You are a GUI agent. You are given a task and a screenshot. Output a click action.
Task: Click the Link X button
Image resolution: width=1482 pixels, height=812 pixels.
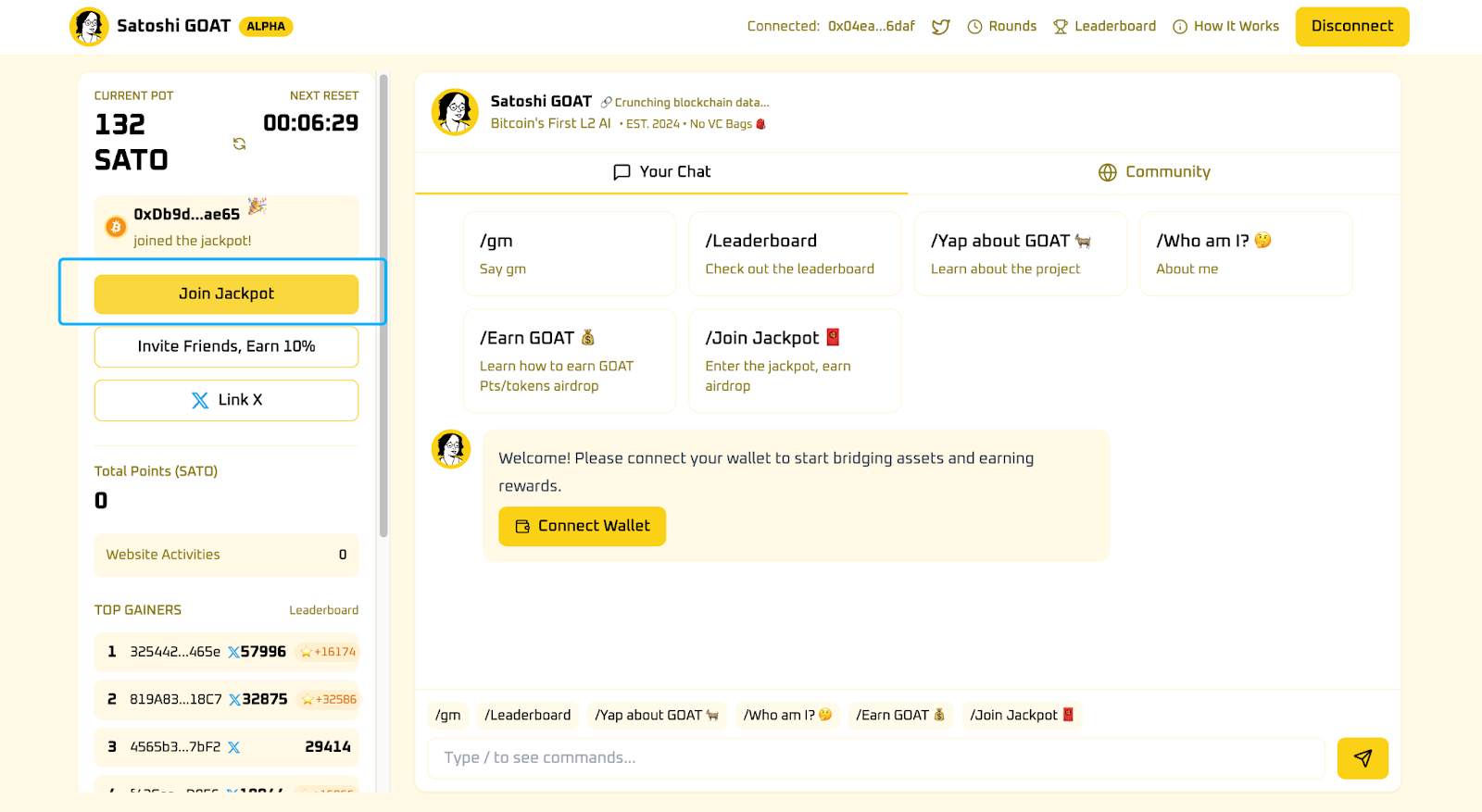226,400
